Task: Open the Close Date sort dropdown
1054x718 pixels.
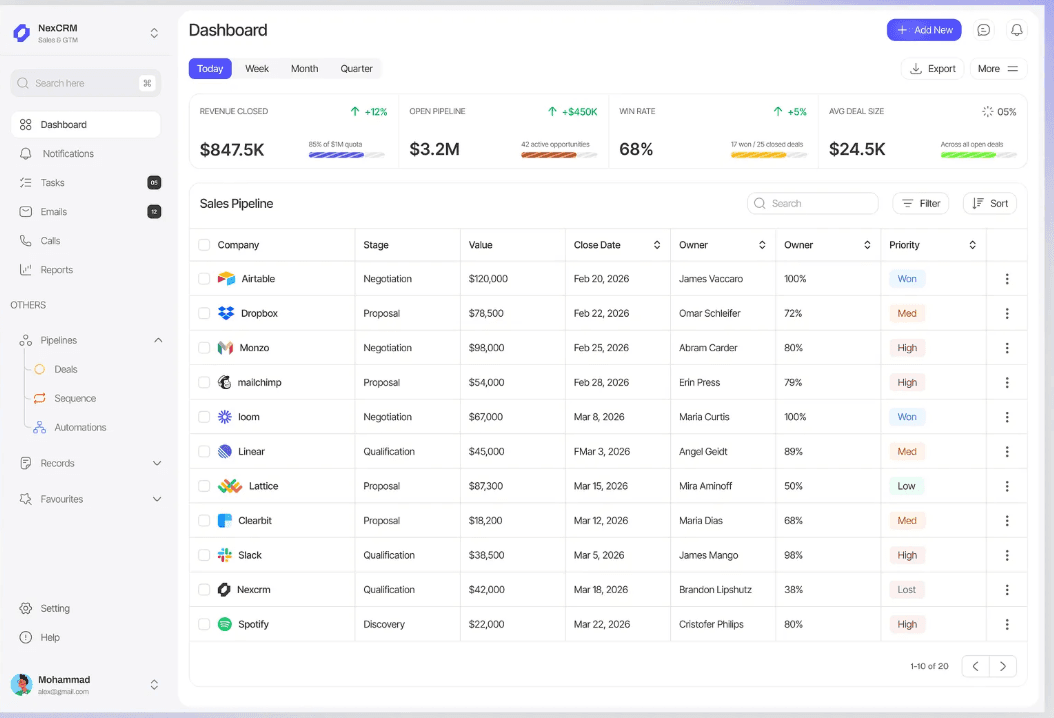Action: pyautogui.click(x=658, y=244)
